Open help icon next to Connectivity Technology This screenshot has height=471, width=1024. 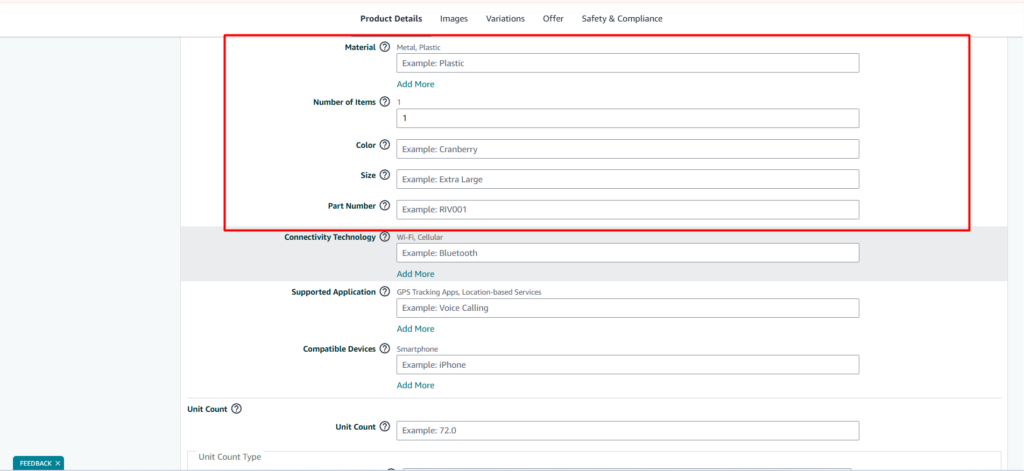pyautogui.click(x=385, y=236)
